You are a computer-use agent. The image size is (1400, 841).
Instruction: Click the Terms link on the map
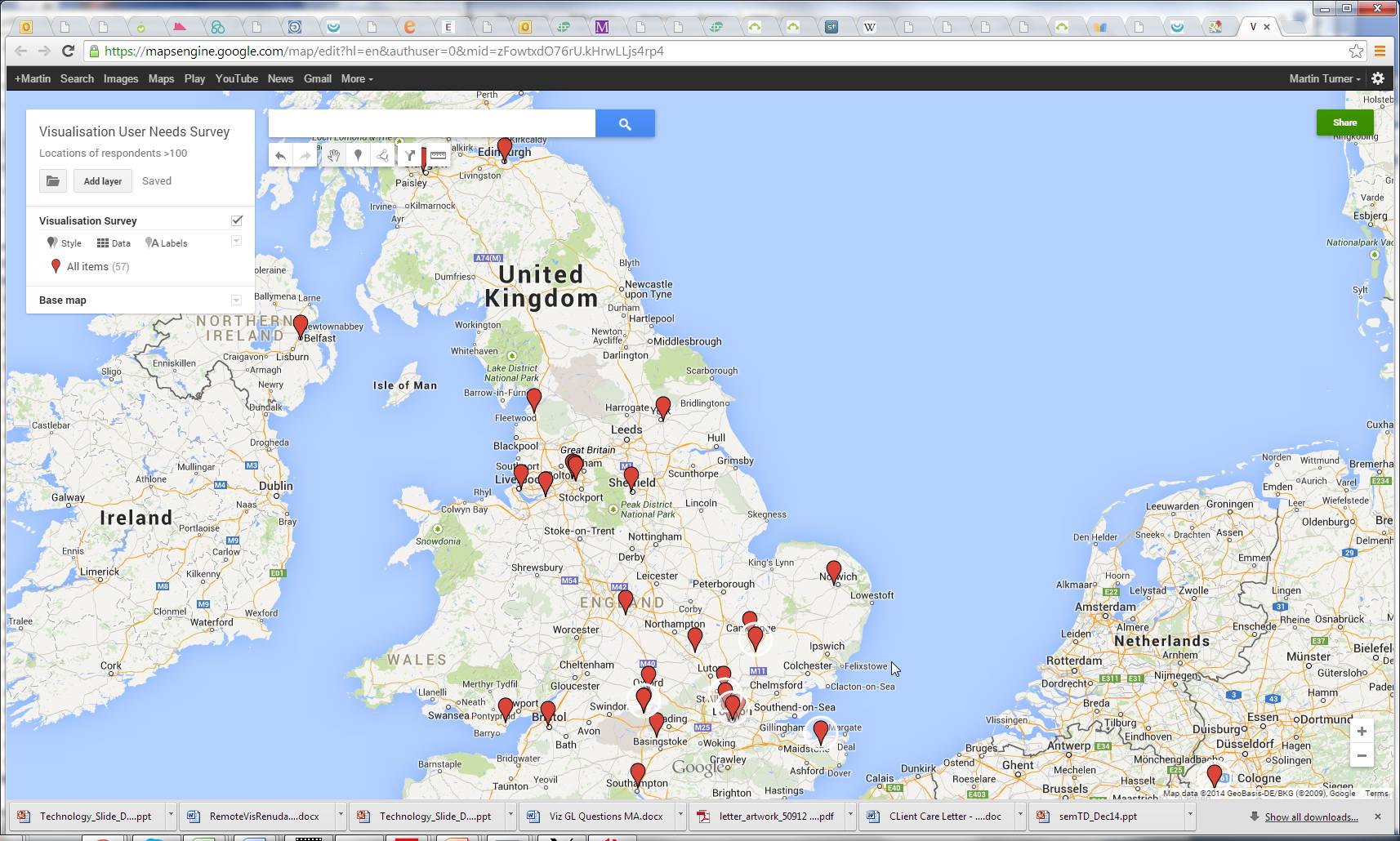(x=1376, y=793)
